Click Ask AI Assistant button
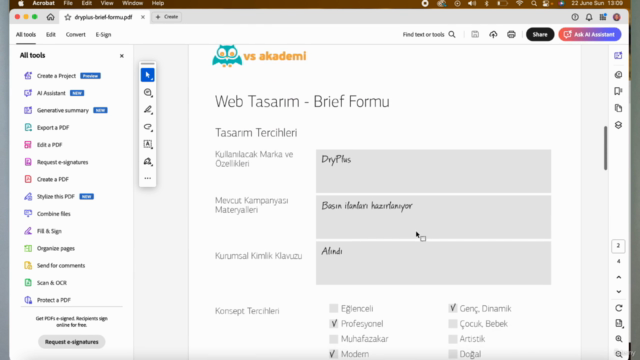The image size is (640, 360). point(590,34)
